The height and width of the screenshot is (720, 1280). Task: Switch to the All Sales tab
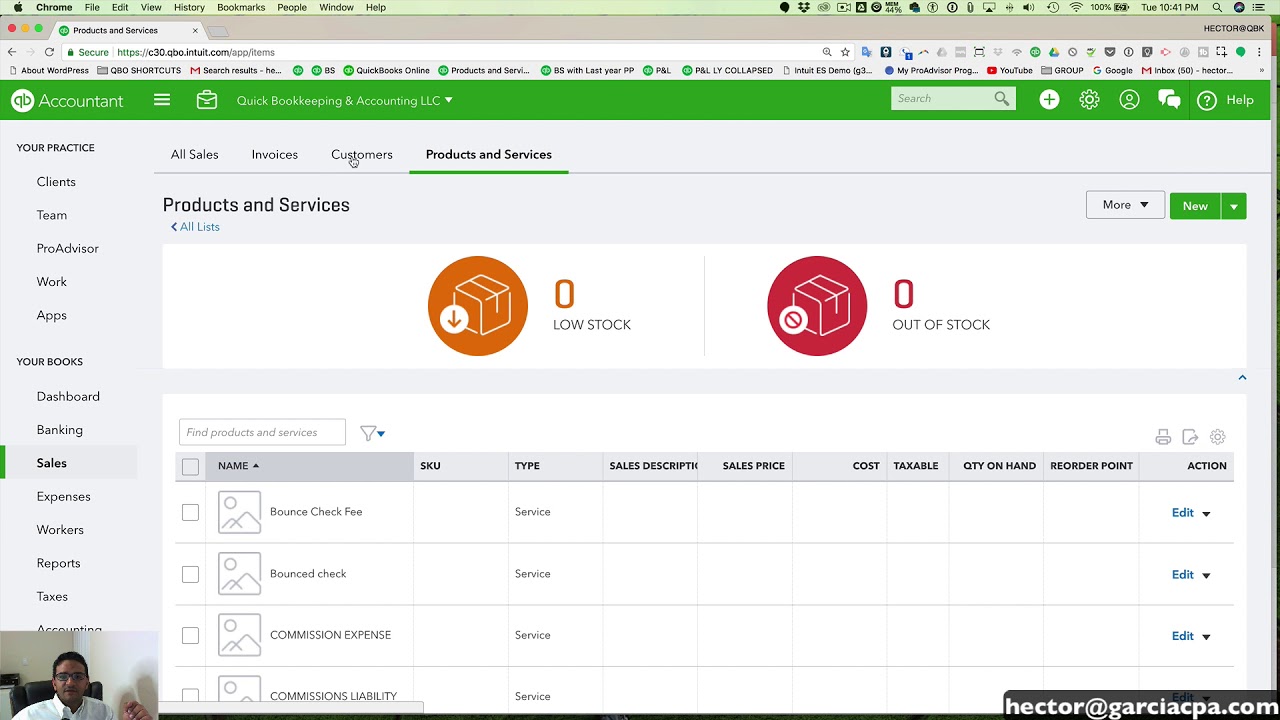point(194,154)
